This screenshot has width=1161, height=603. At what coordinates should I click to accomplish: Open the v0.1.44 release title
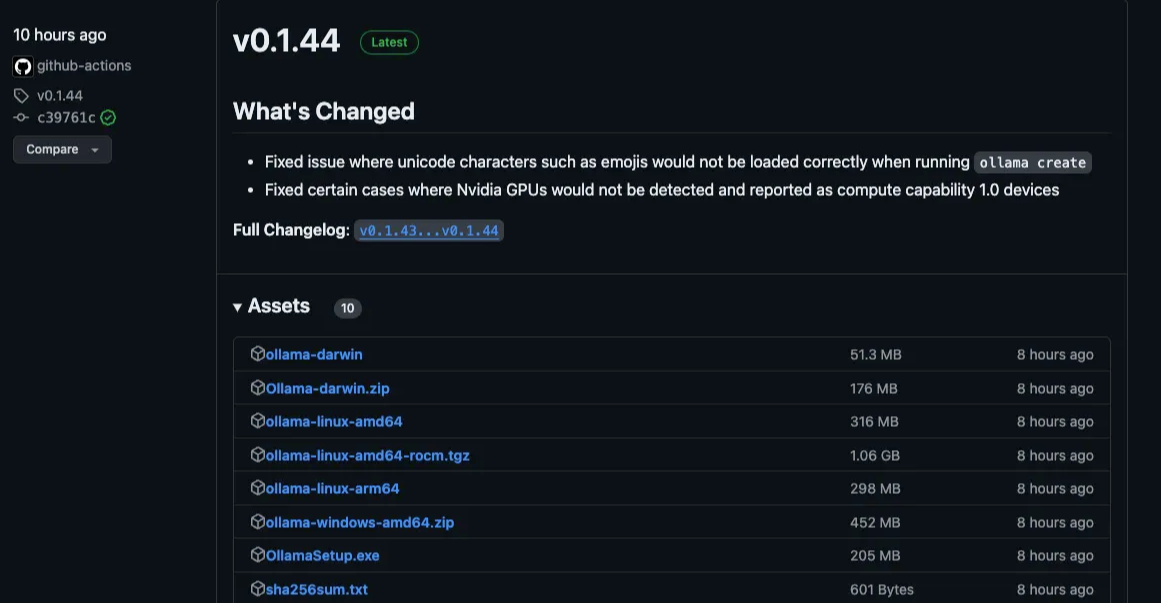286,41
